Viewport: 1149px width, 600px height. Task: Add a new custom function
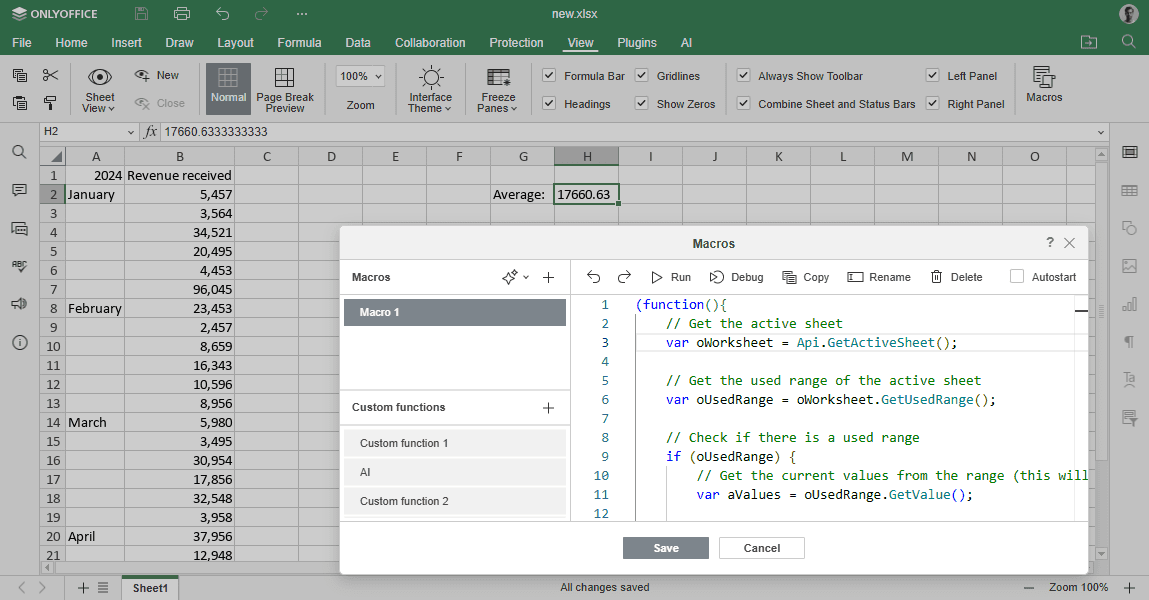(548, 408)
